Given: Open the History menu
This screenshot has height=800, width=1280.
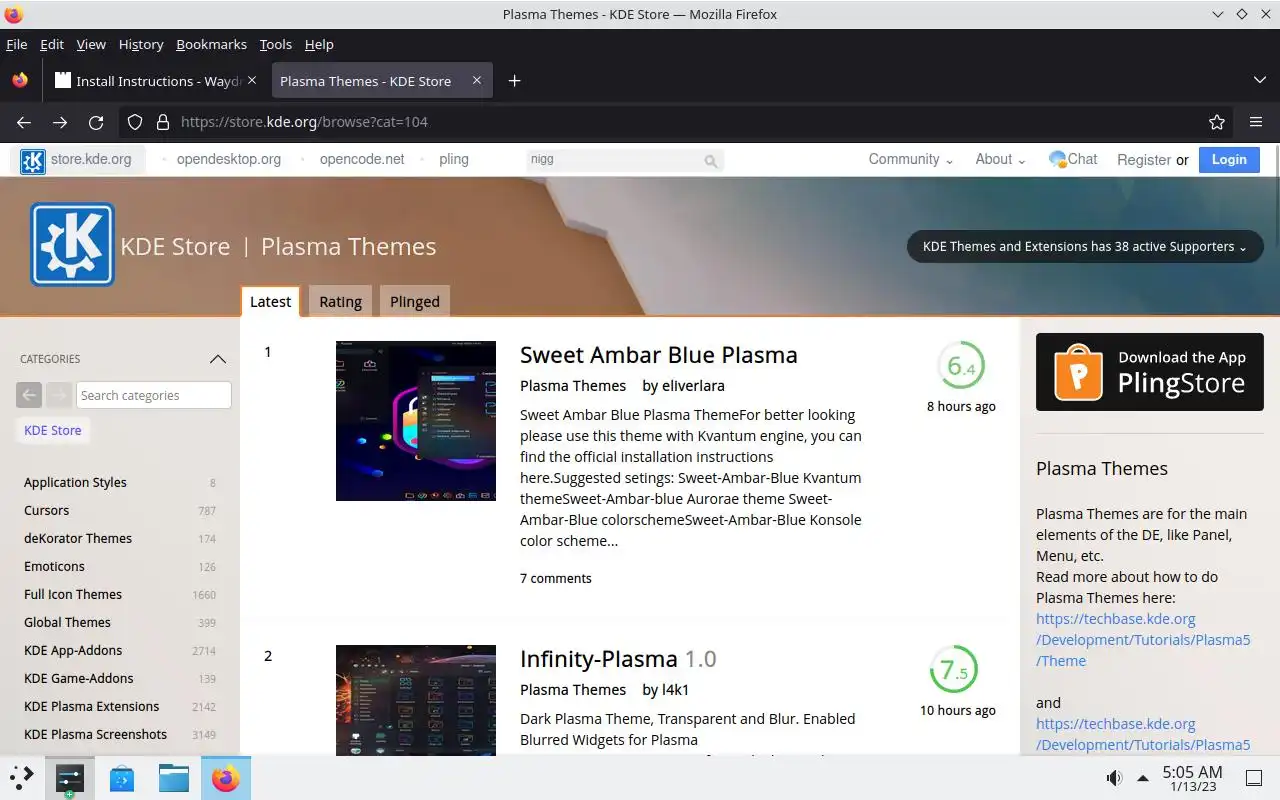Looking at the screenshot, I should (x=141, y=44).
